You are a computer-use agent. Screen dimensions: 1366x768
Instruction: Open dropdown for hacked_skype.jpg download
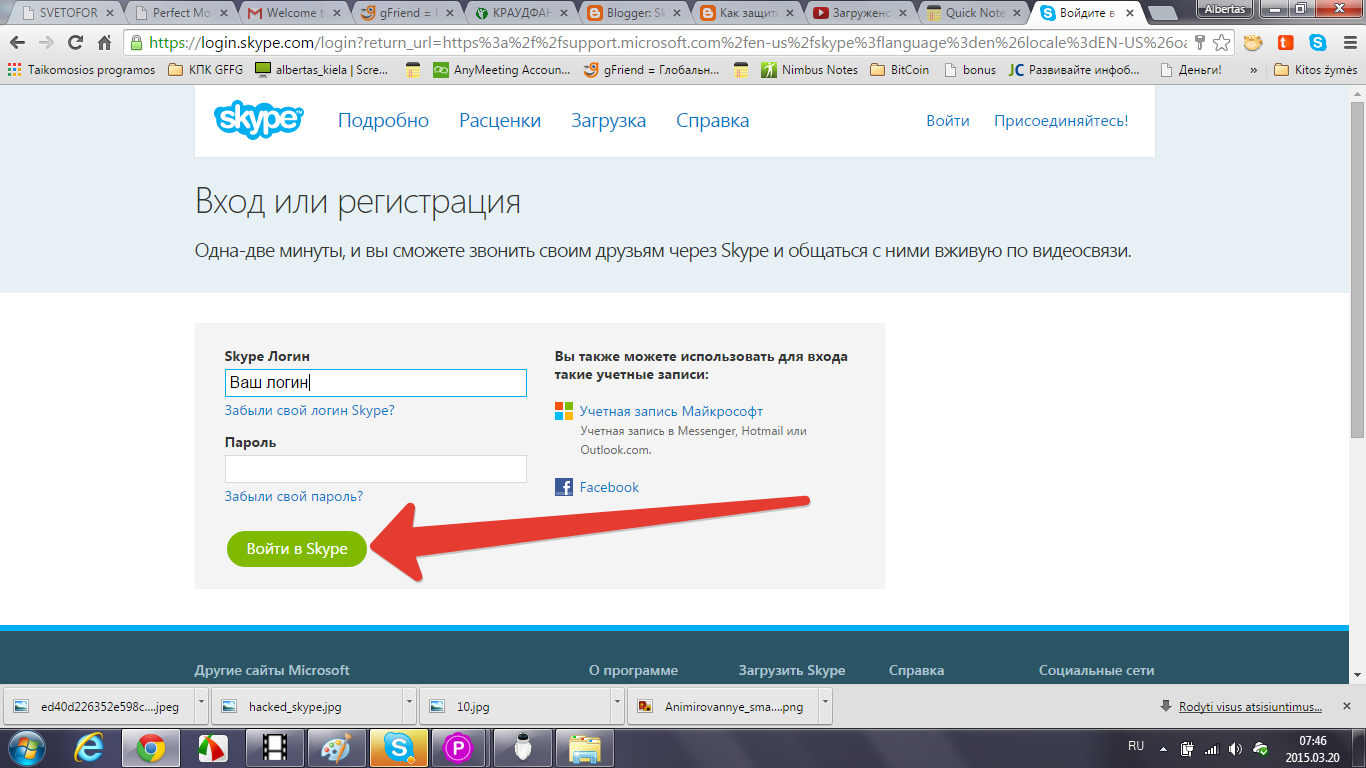[x=409, y=706]
